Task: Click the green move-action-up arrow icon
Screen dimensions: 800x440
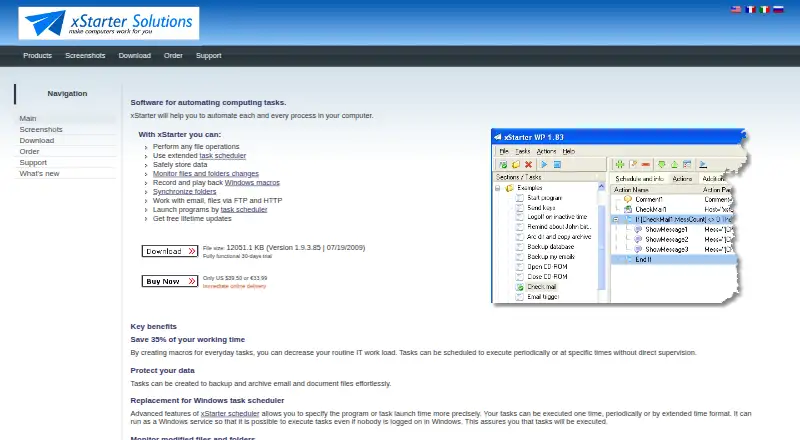Action: 674,164
